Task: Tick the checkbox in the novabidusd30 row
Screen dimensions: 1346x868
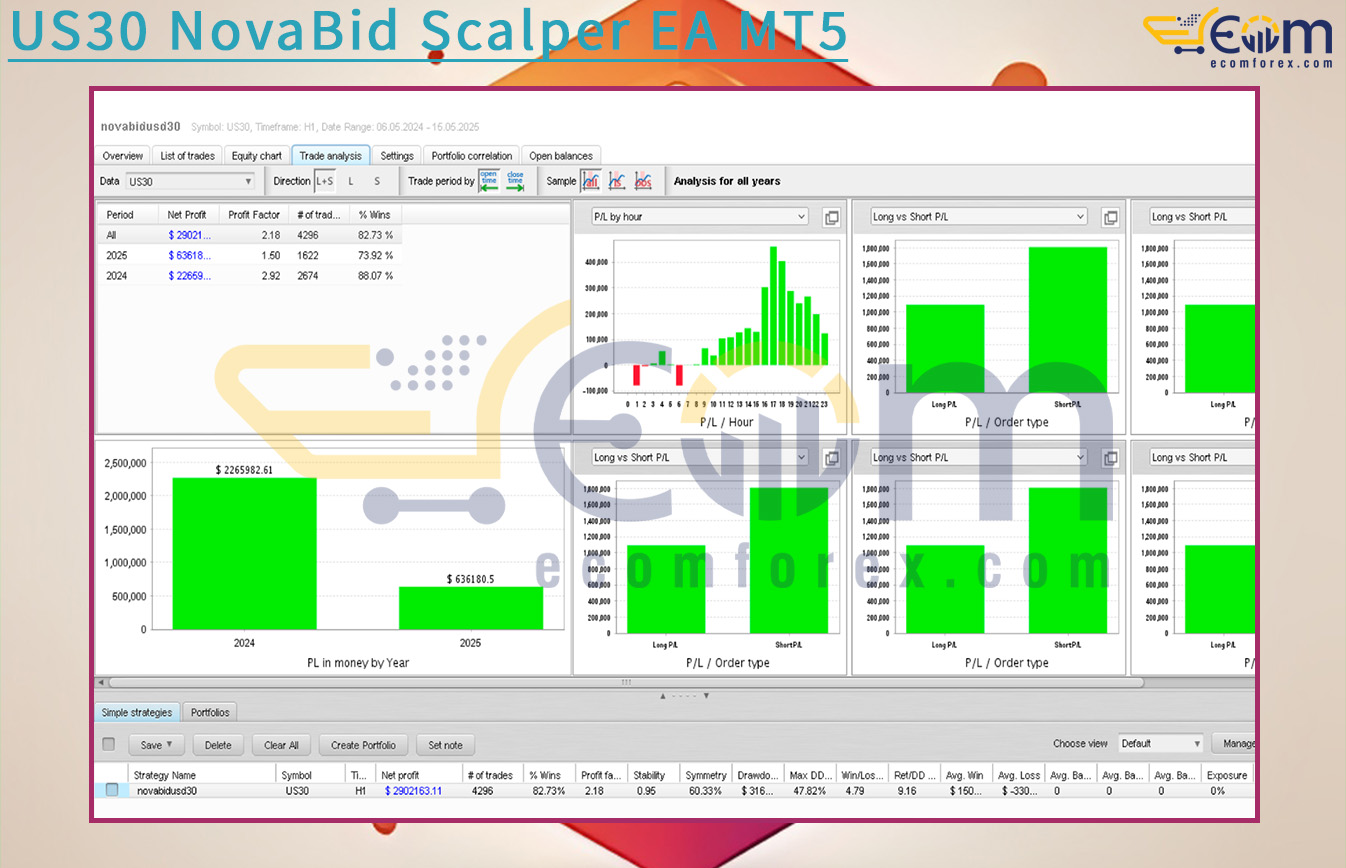Action: [112, 790]
